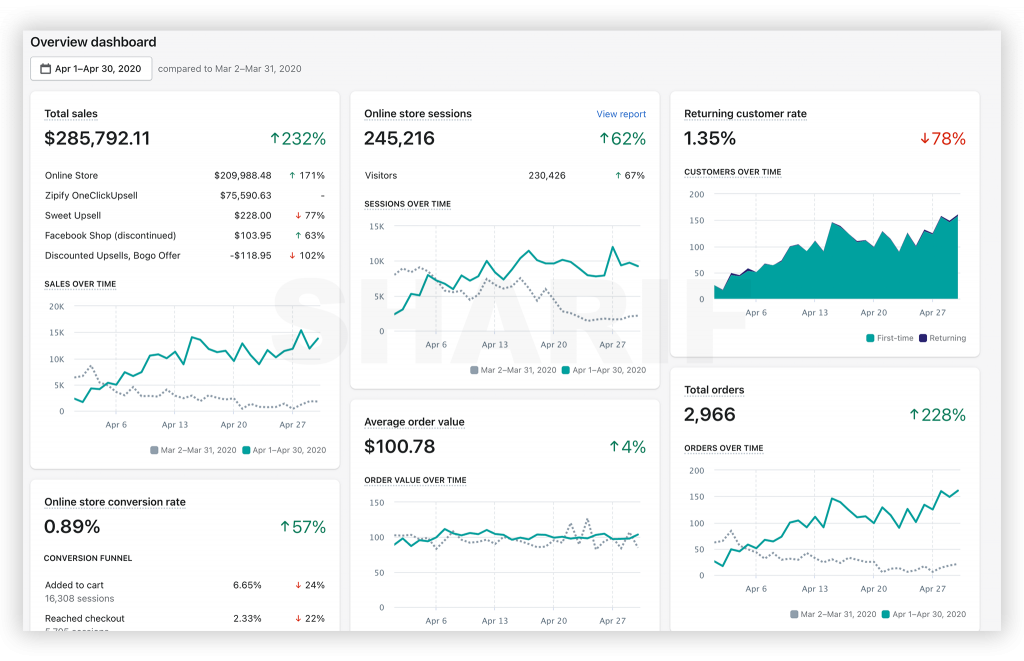Click the red down arrow beside 78%
This screenshot has width=1024, height=661.
click(x=925, y=138)
